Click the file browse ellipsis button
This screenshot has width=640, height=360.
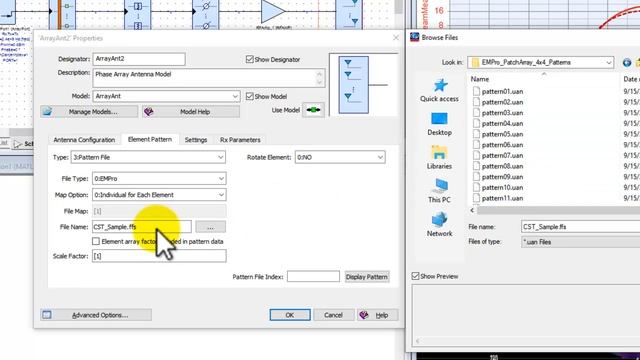211,227
